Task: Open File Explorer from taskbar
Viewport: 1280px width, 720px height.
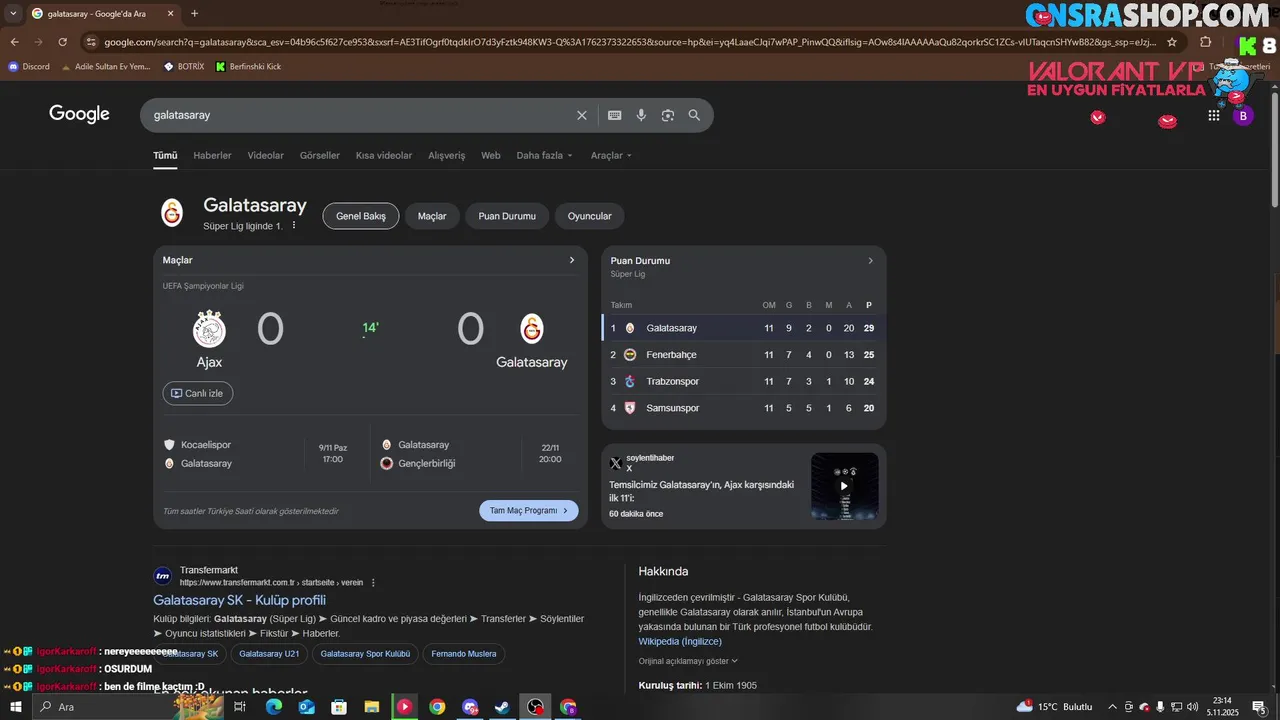Action: [x=371, y=707]
